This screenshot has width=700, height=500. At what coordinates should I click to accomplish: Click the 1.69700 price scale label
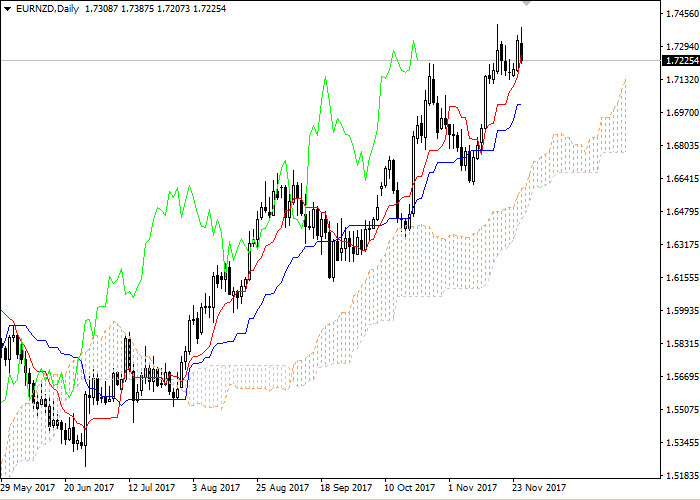[x=682, y=112]
